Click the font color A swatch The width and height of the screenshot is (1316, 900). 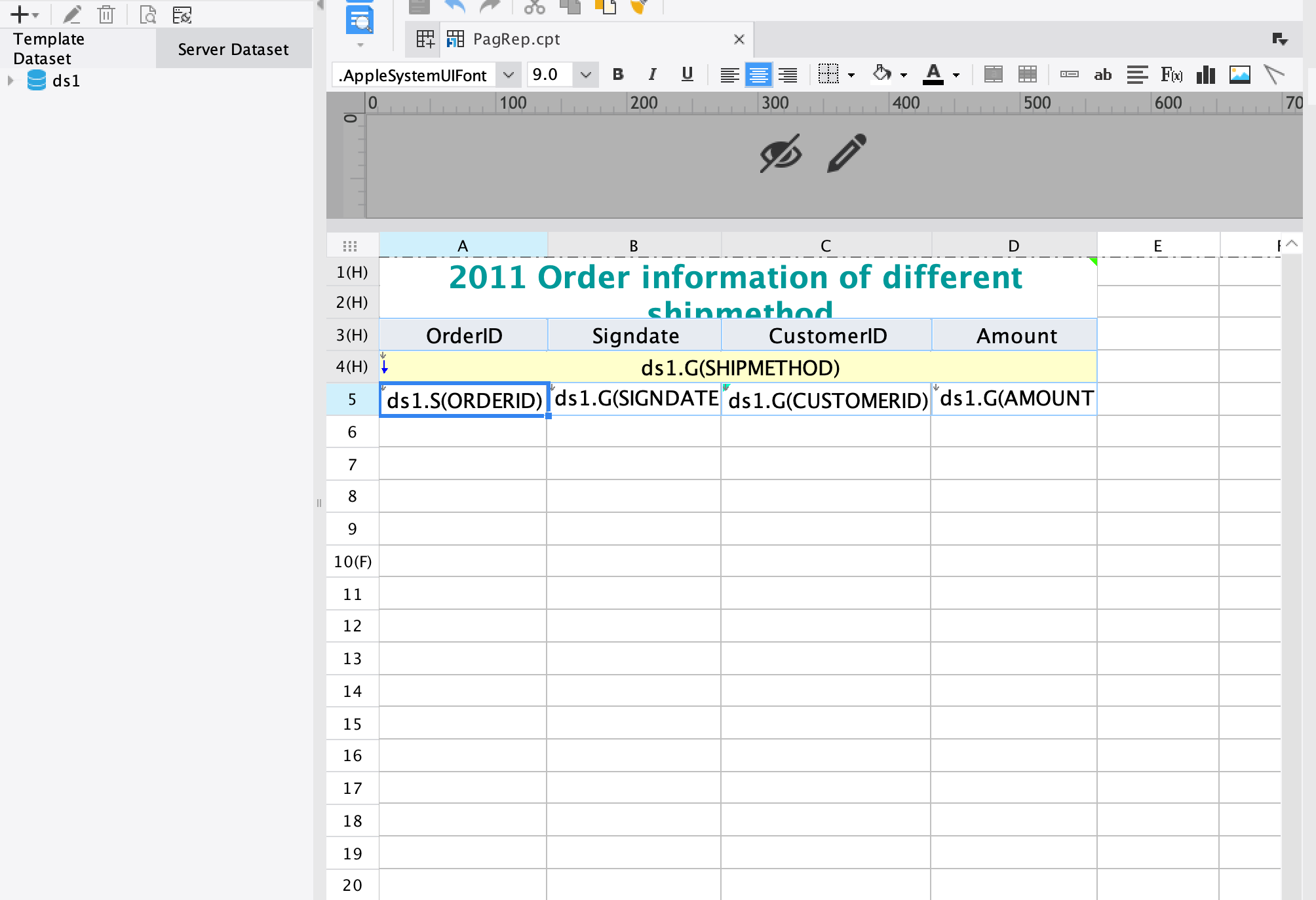click(933, 75)
